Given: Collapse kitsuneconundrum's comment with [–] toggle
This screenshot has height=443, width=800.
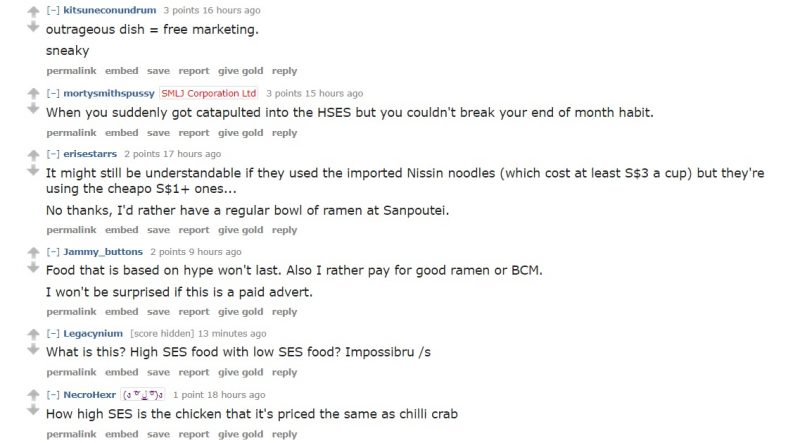Looking at the screenshot, I should pos(53,10).
